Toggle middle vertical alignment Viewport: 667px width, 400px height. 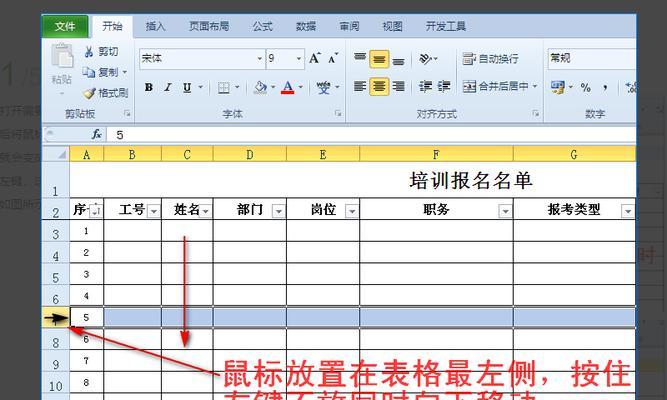(x=379, y=59)
